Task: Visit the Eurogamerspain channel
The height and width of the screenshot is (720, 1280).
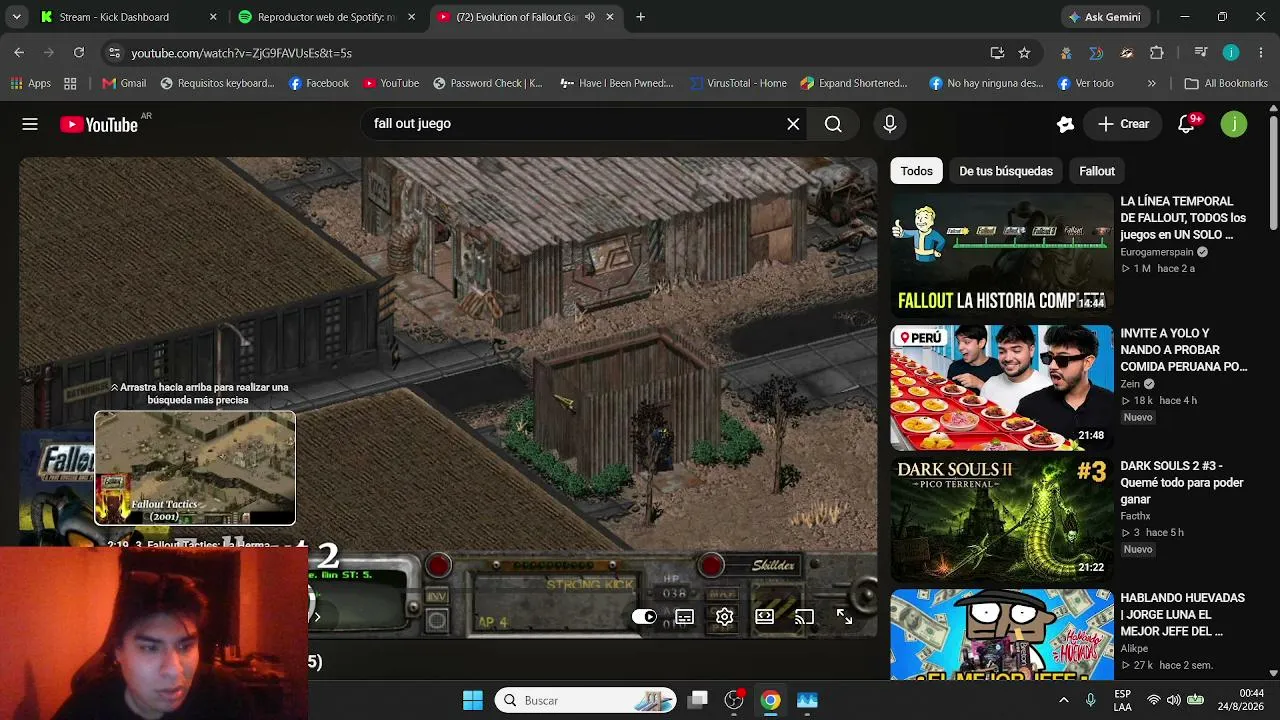Action: (1157, 252)
